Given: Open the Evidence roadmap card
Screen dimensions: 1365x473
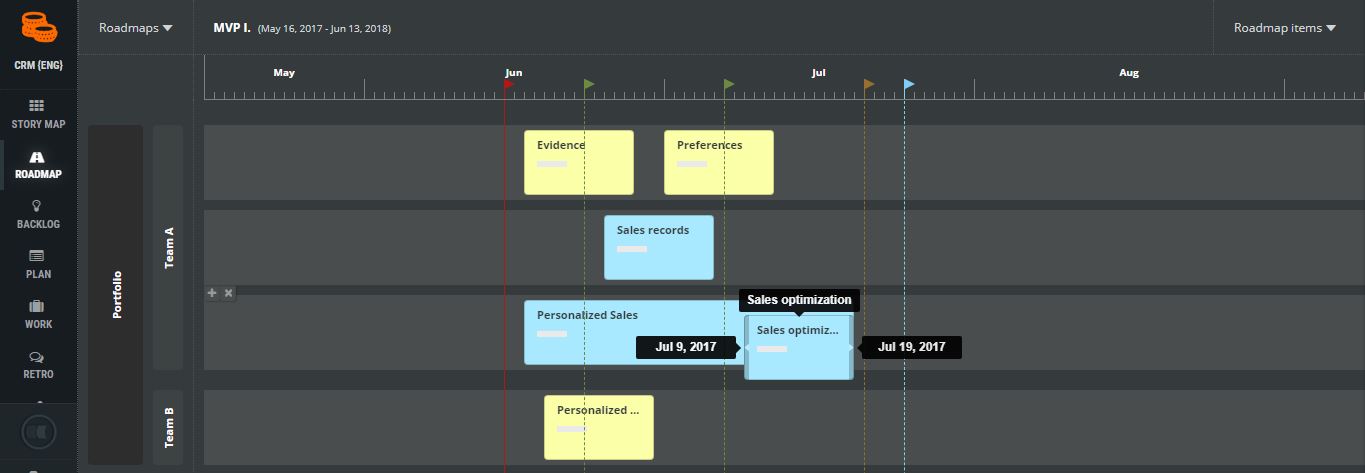Looking at the screenshot, I should (x=579, y=162).
